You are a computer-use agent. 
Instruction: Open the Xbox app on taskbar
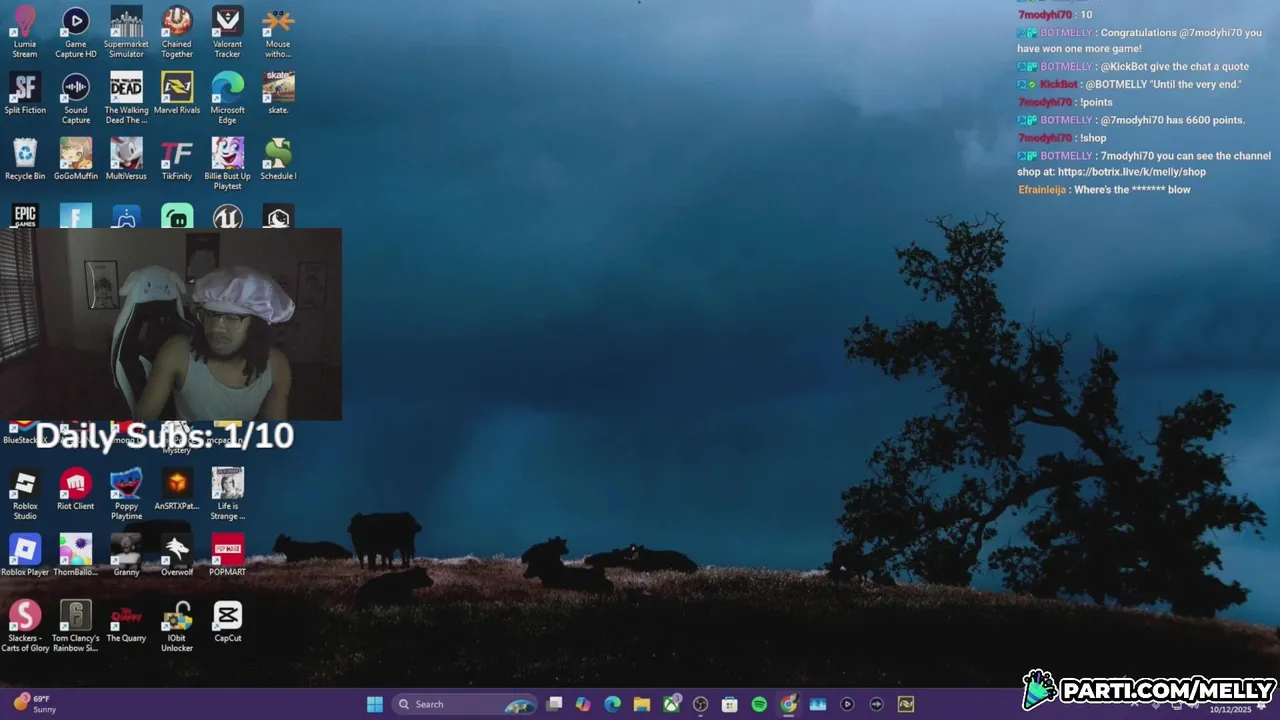[x=671, y=704]
